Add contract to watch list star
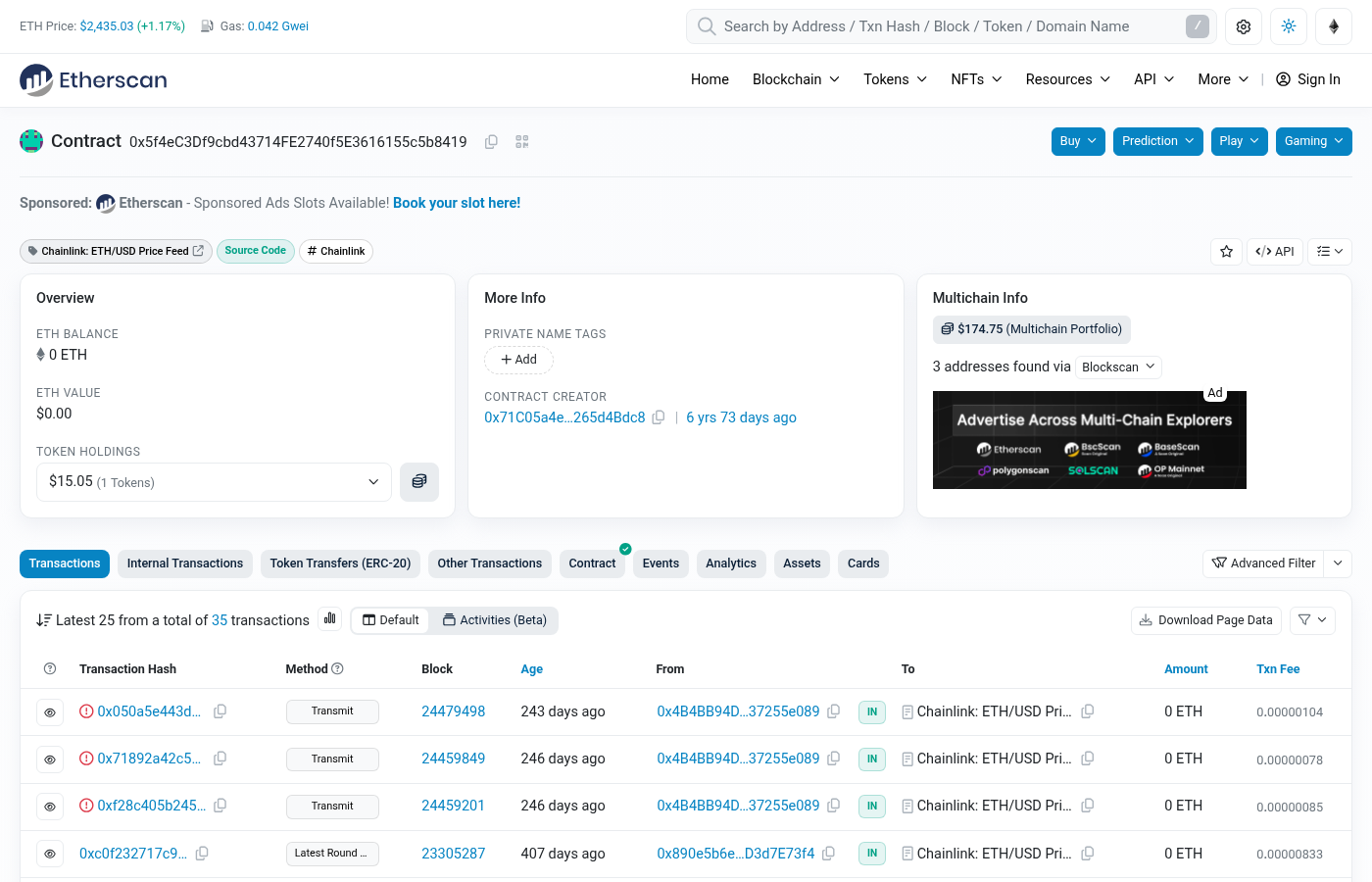The width and height of the screenshot is (1372, 882). click(1226, 252)
